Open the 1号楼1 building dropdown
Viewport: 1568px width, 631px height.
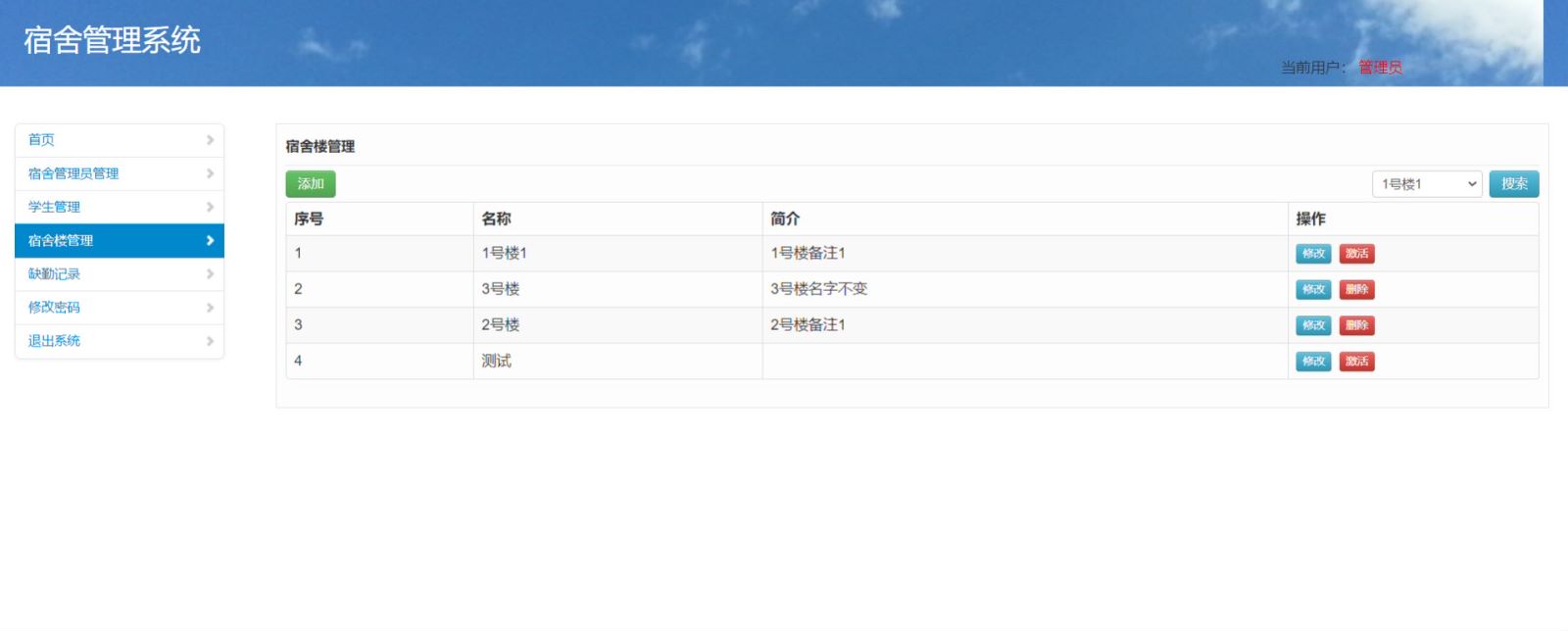[1427, 184]
